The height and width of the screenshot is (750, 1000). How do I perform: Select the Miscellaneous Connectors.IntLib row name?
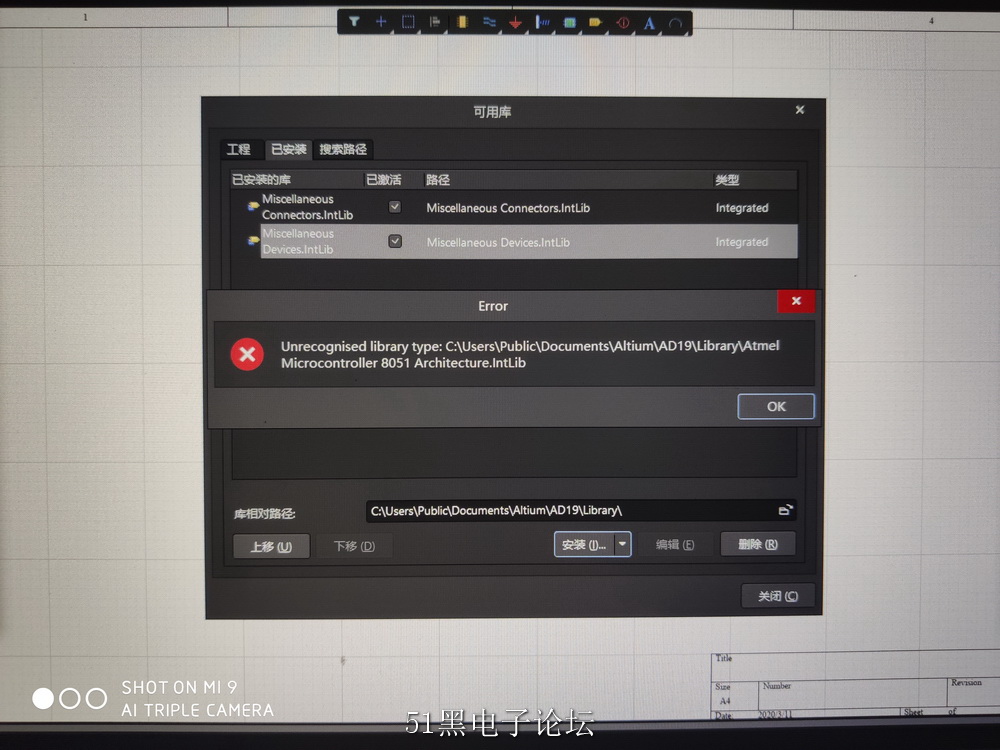point(307,207)
